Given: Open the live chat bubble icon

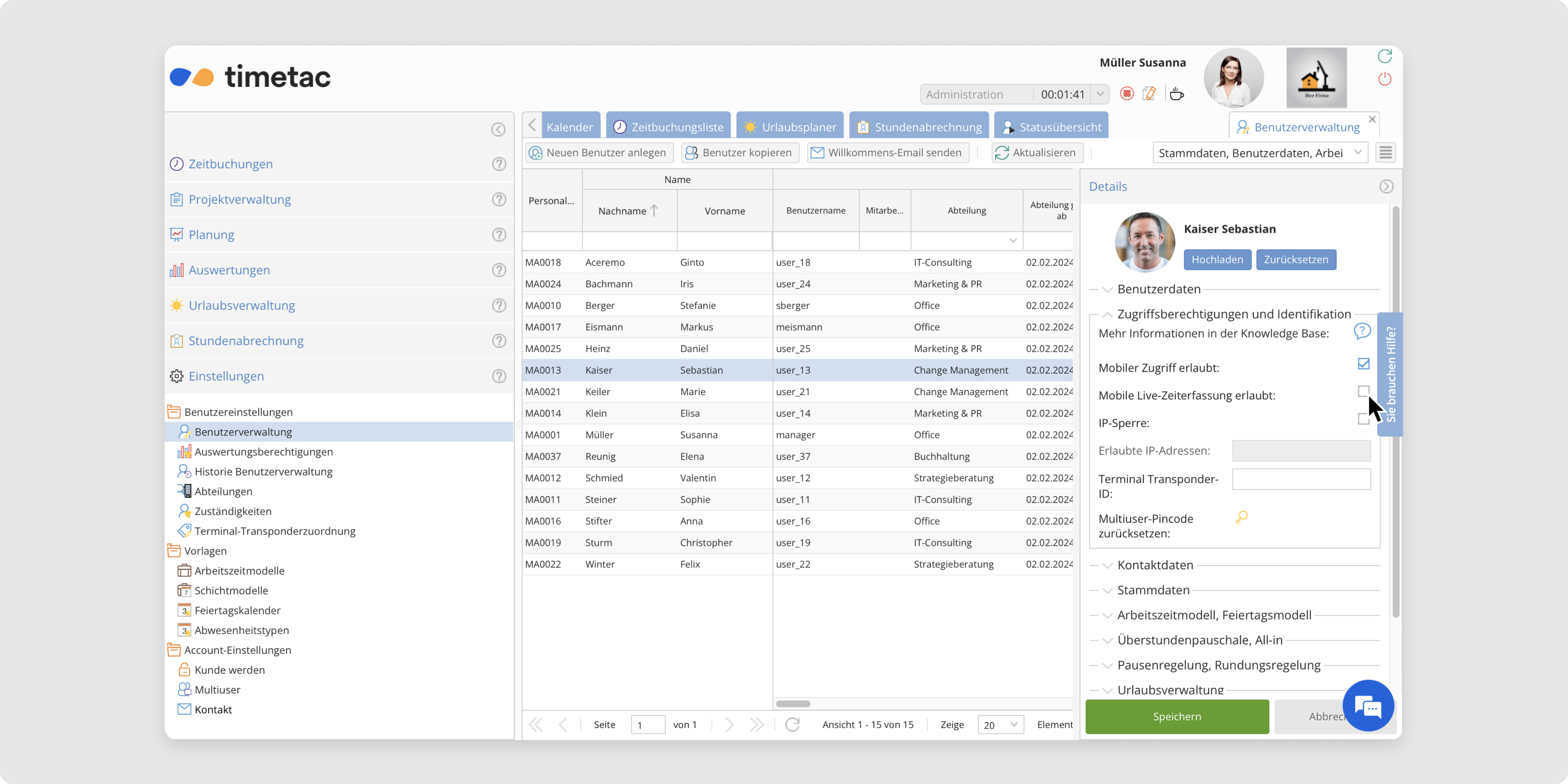Looking at the screenshot, I should (1368, 706).
